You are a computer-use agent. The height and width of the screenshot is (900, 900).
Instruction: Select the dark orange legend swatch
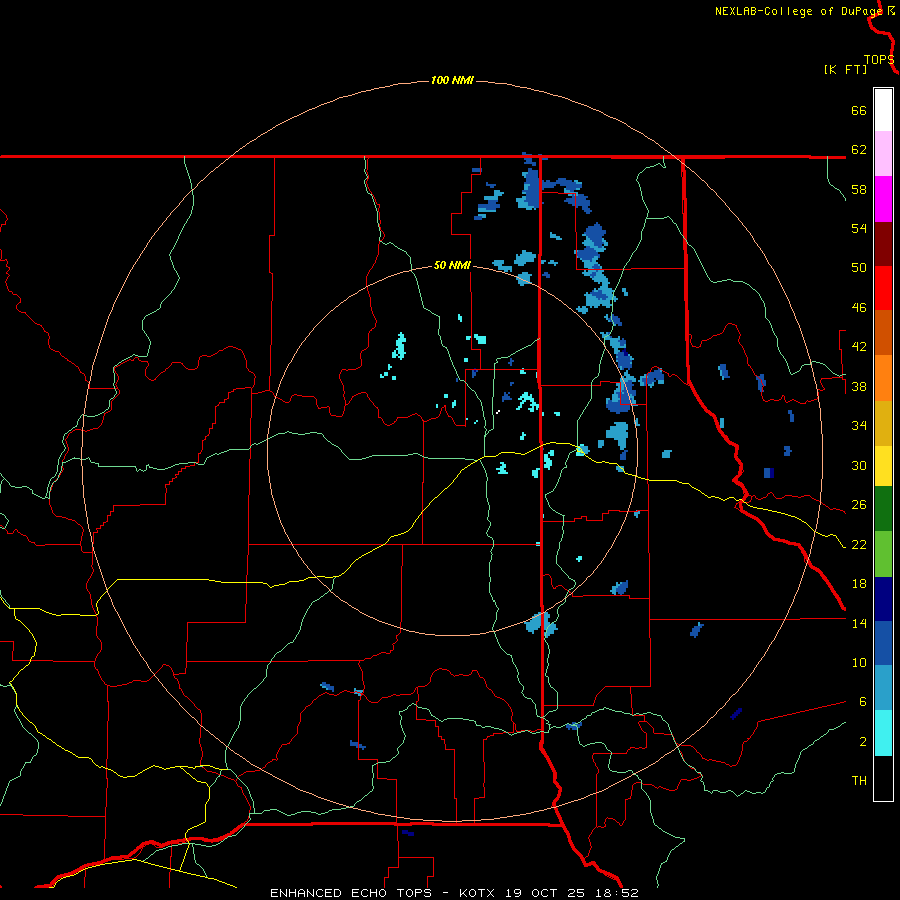pos(883,332)
